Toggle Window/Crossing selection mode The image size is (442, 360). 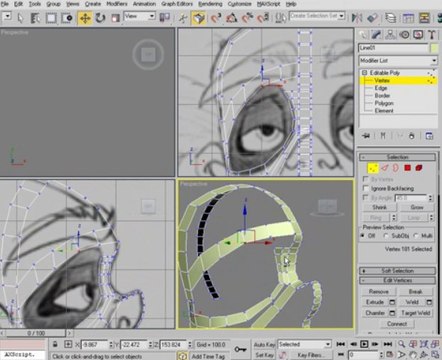pos(67,18)
